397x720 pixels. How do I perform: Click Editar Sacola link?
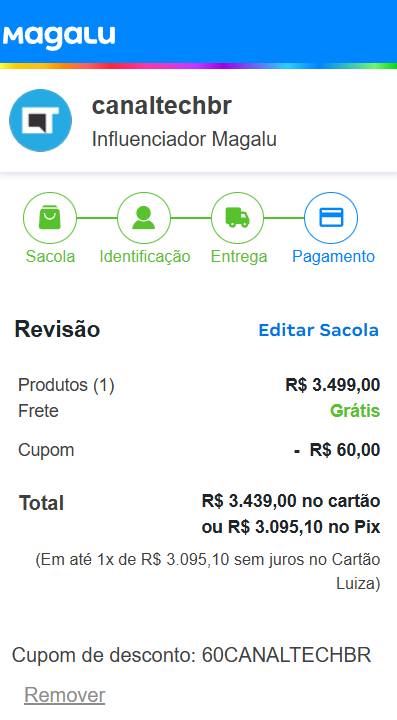click(319, 330)
